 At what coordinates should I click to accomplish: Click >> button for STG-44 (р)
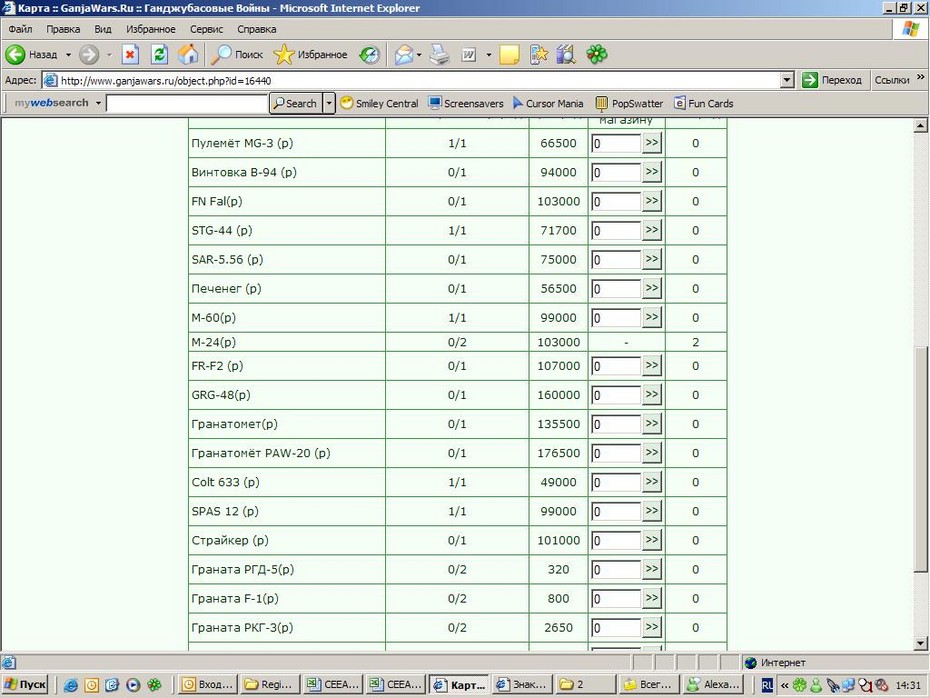coord(651,230)
